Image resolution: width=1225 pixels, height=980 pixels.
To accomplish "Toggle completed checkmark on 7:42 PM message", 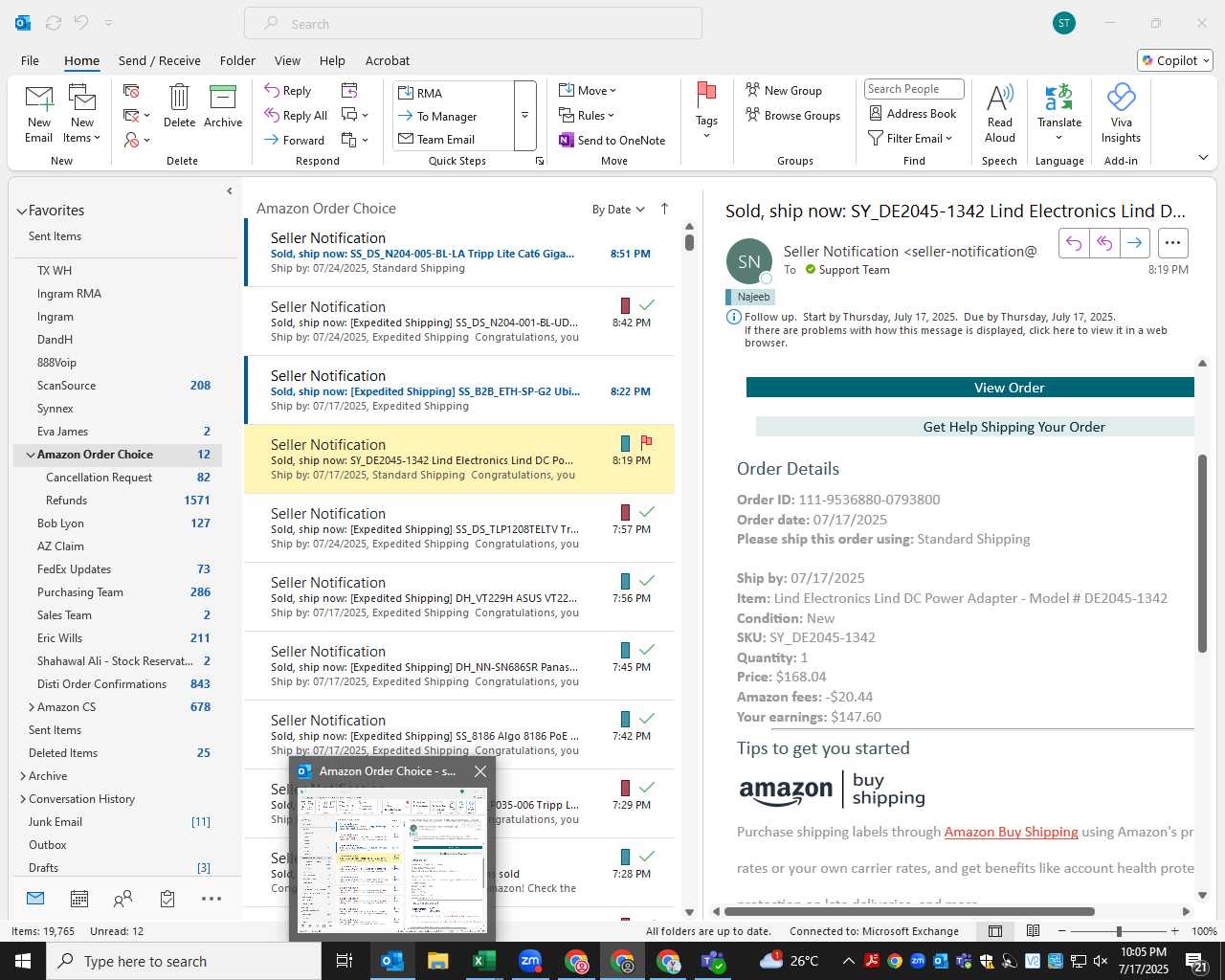I will [647, 719].
